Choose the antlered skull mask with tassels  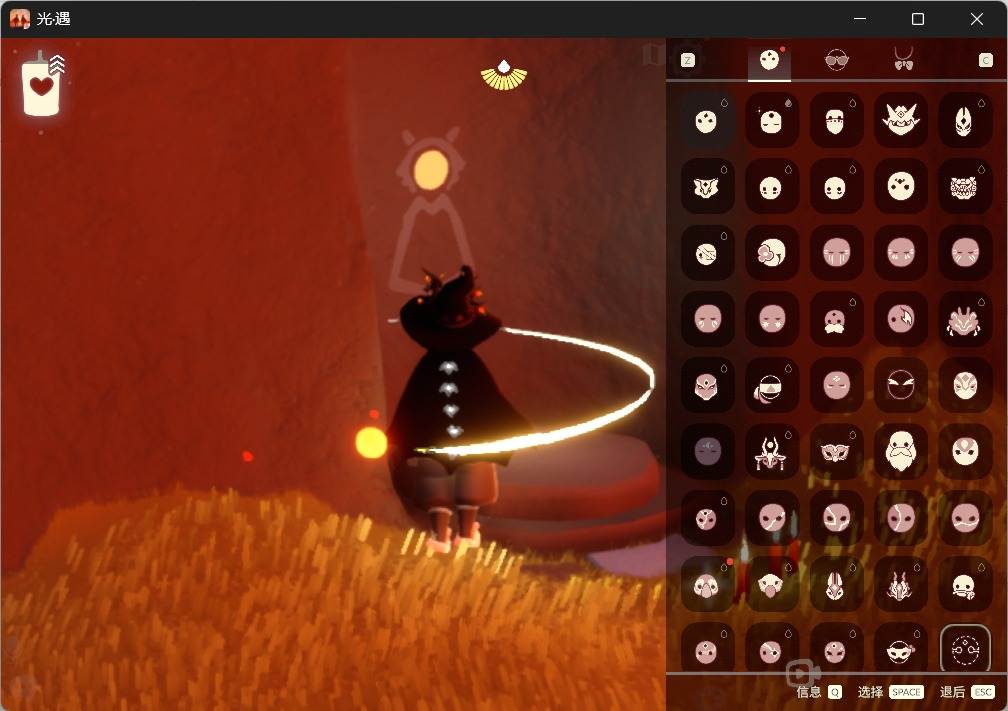coord(772,452)
